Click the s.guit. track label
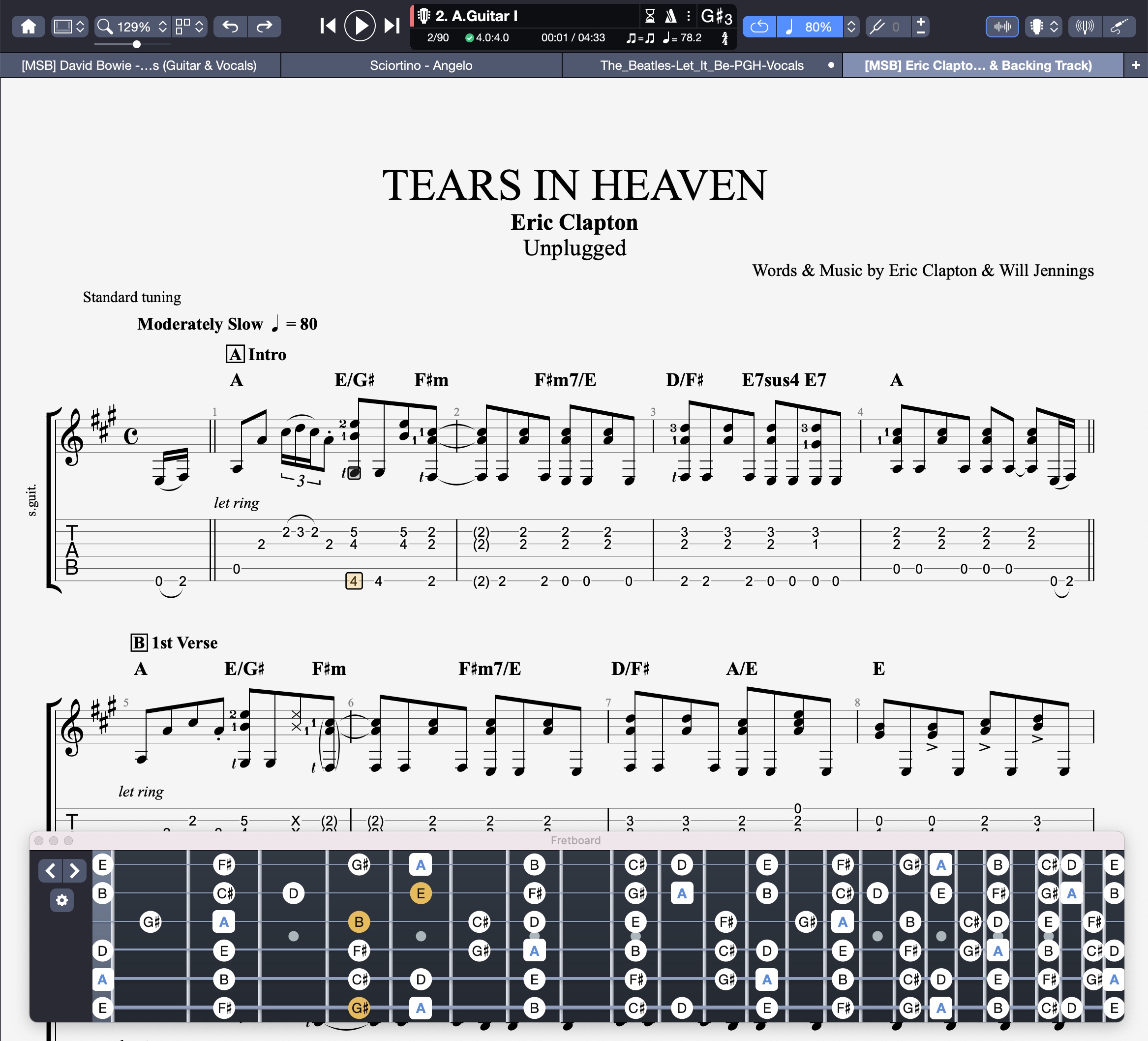This screenshot has width=1148, height=1041. tap(32, 500)
